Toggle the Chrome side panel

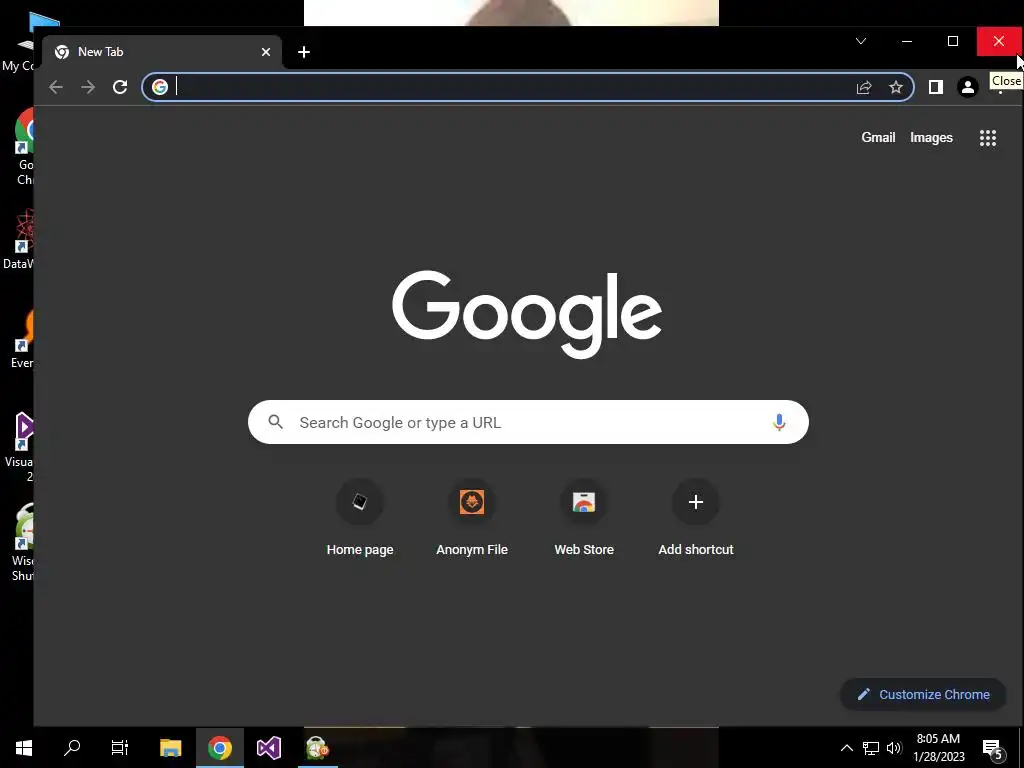click(x=936, y=87)
